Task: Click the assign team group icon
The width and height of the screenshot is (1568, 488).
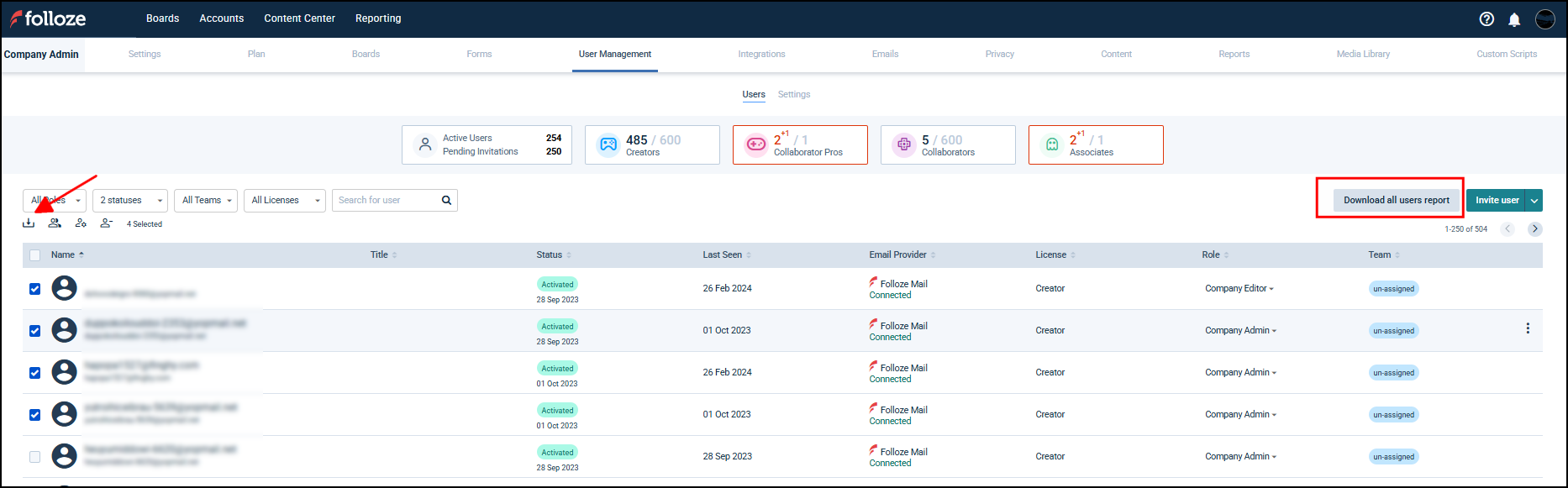Action: [55, 223]
